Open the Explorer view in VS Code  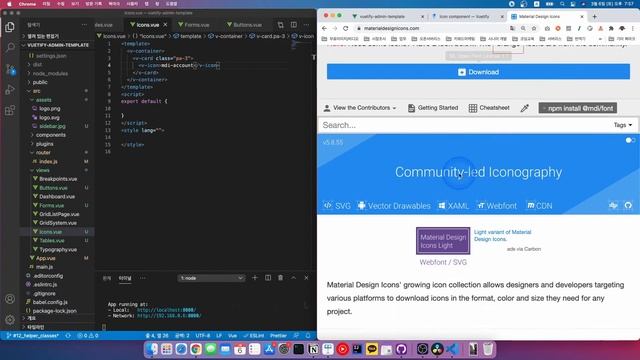10,27
